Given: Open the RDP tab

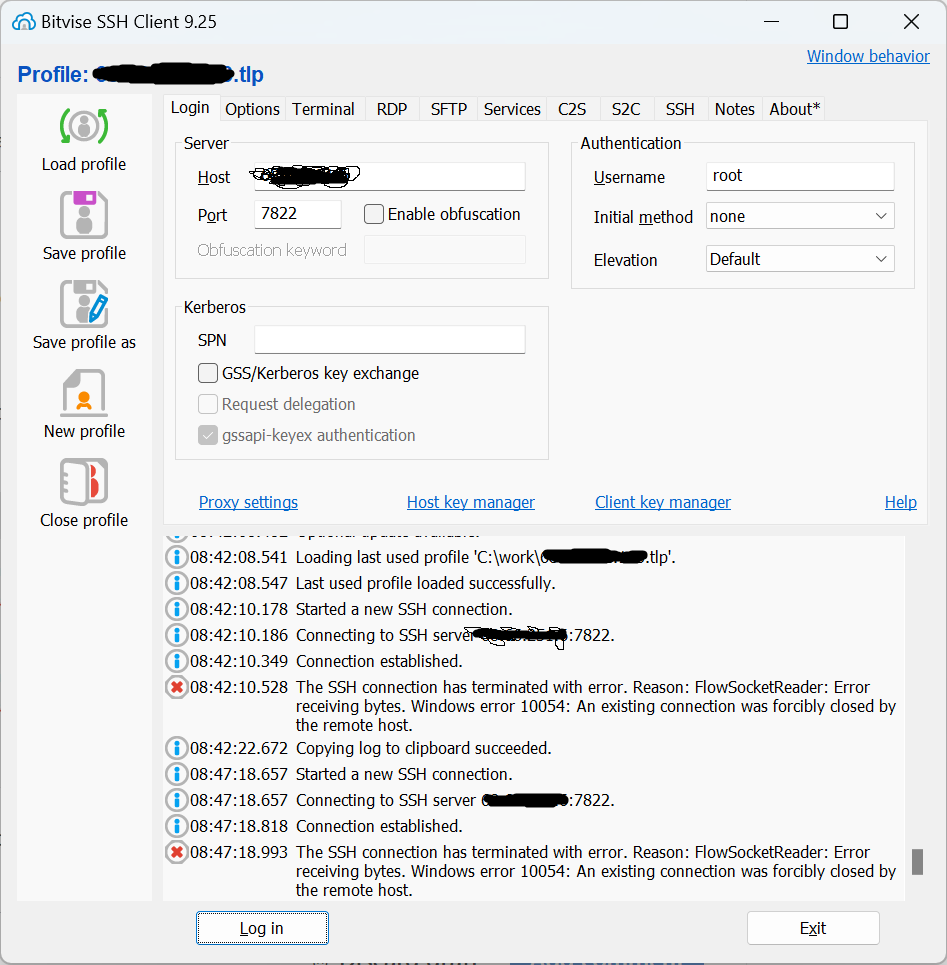Looking at the screenshot, I should (392, 109).
